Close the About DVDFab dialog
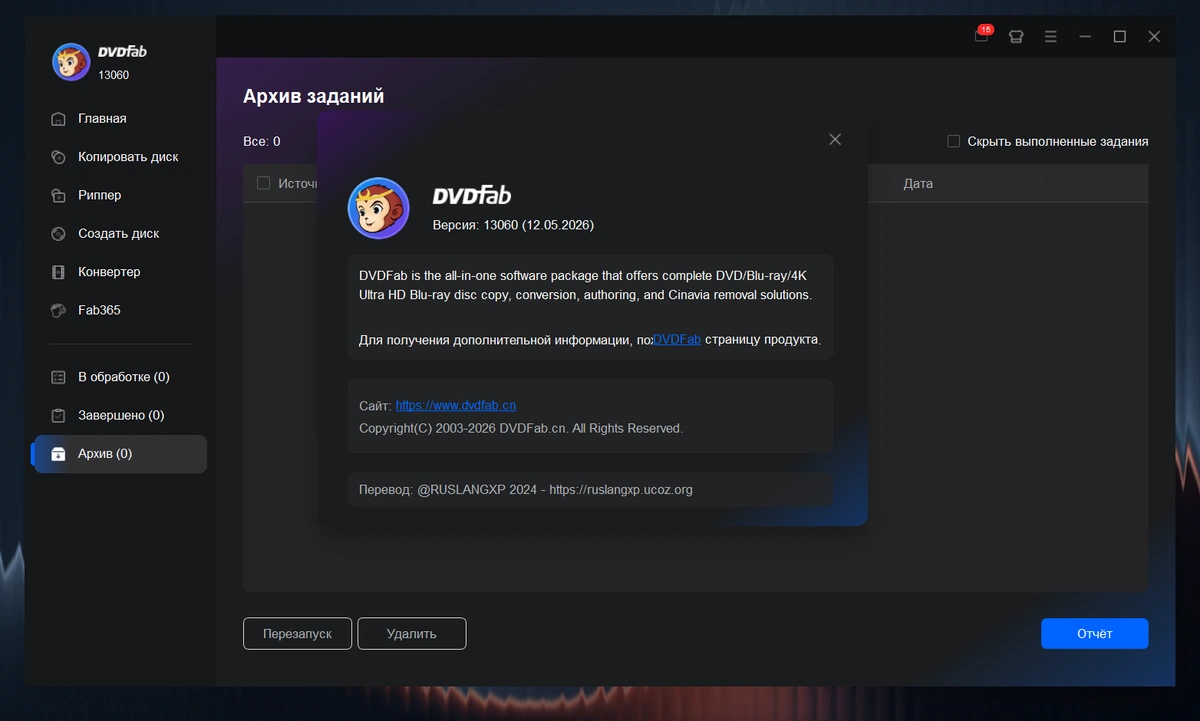The image size is (1200, 721). (835, 139)
